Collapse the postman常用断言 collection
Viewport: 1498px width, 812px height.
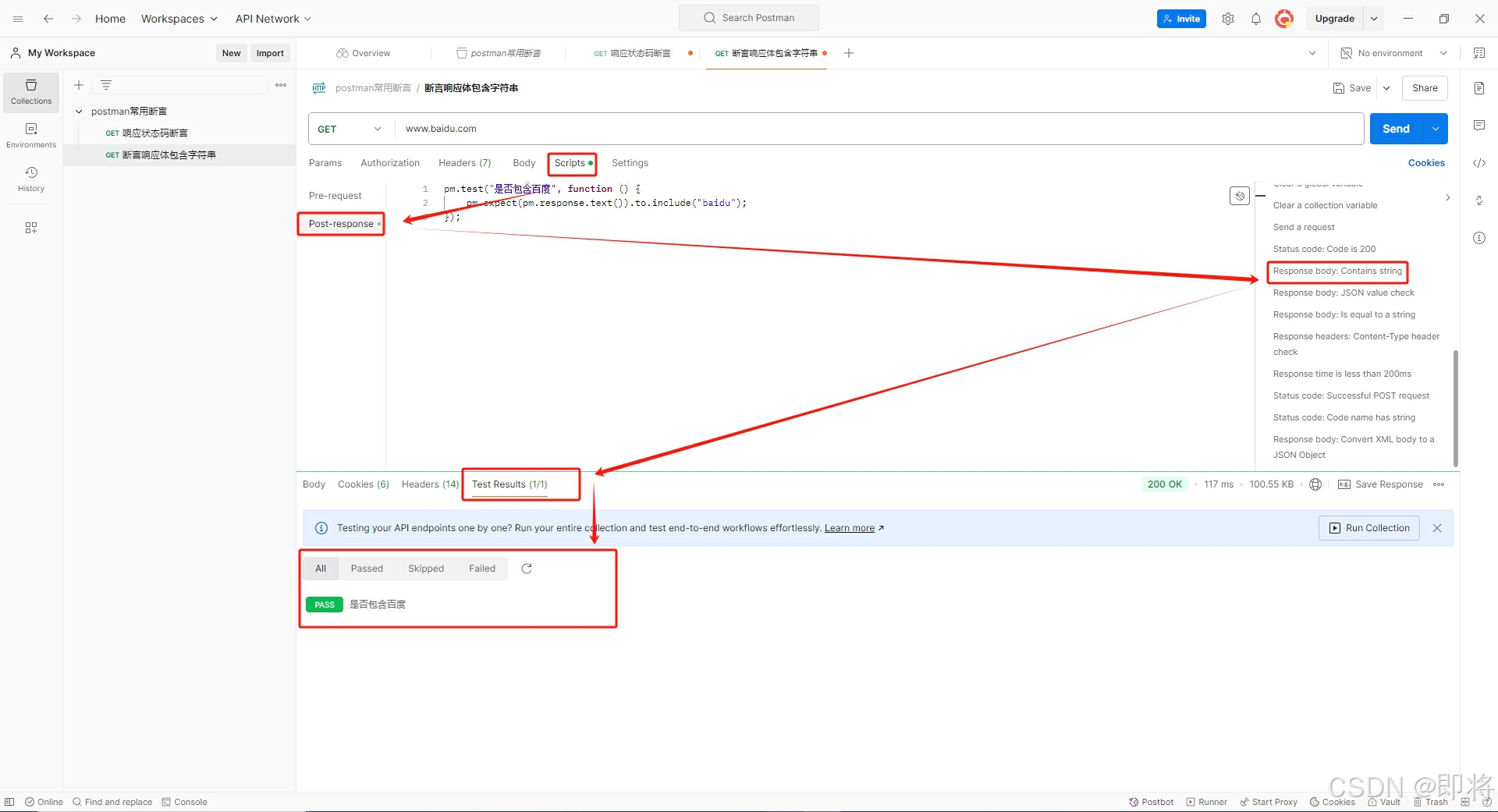point(79,112)
